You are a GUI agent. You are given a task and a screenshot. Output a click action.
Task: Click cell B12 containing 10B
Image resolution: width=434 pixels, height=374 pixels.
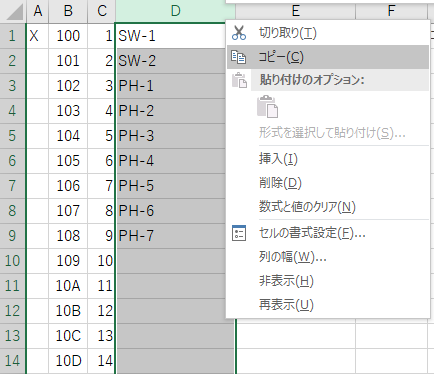point(68,311)
